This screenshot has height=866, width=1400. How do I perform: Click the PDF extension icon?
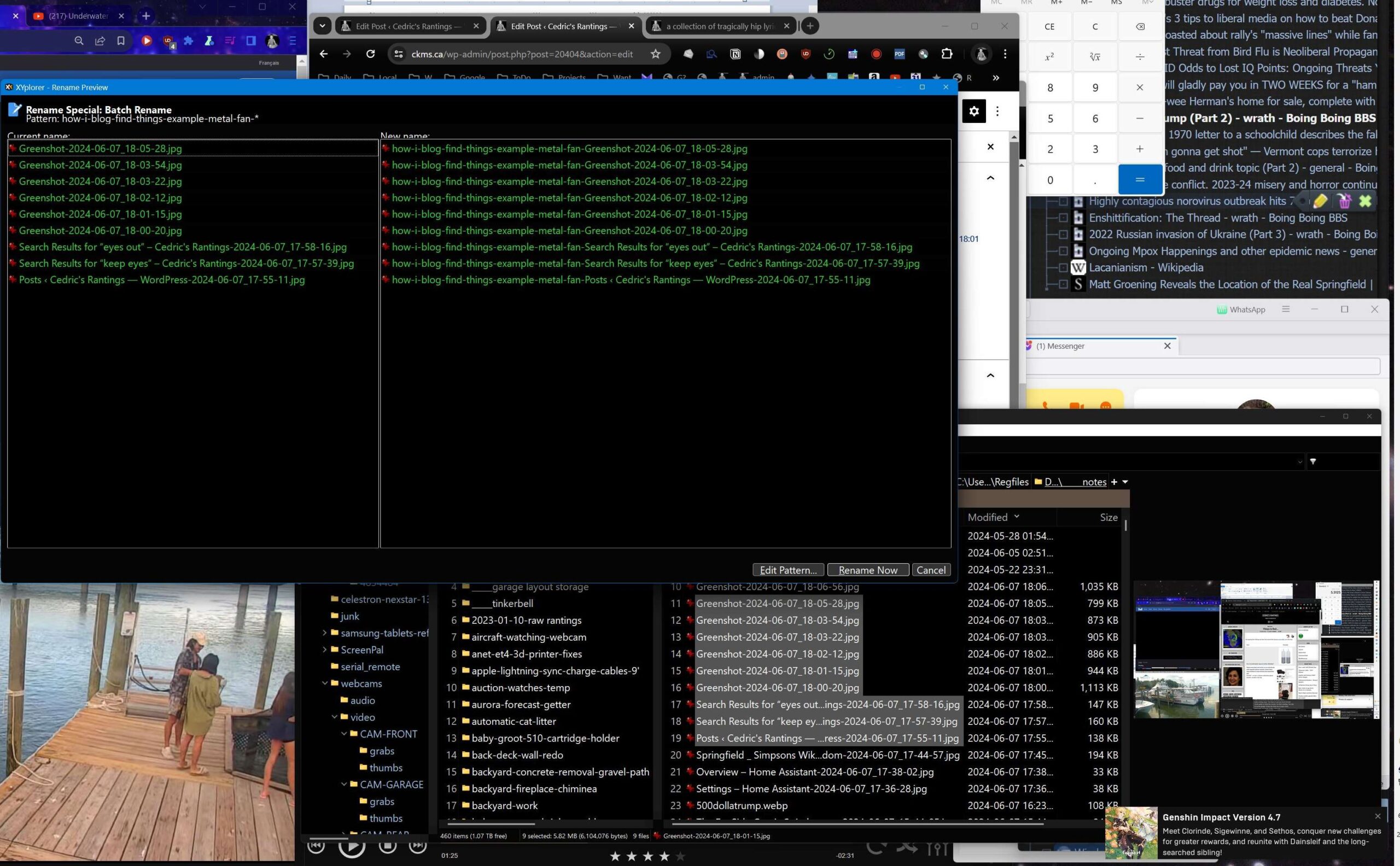click(x=899, y=54)
